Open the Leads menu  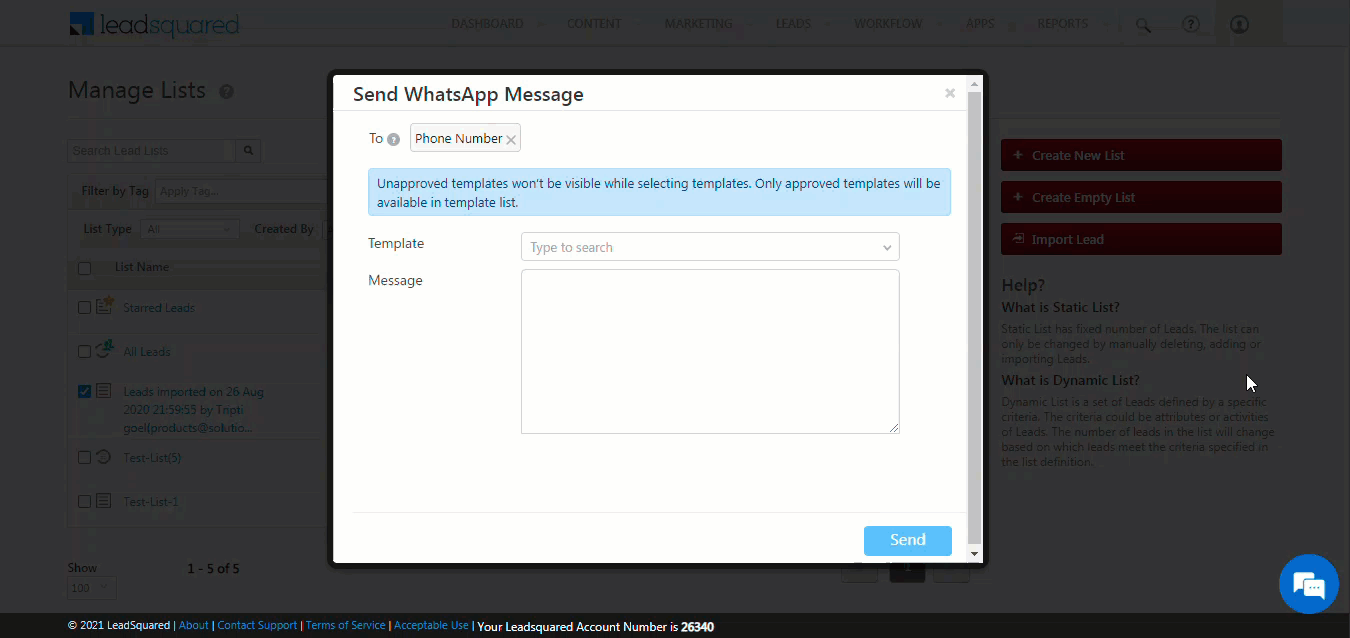click(793, 24)
